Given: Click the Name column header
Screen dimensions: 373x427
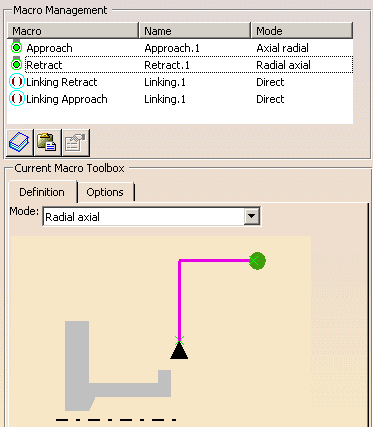Looking at the screenshot, I should click(195, 31).
